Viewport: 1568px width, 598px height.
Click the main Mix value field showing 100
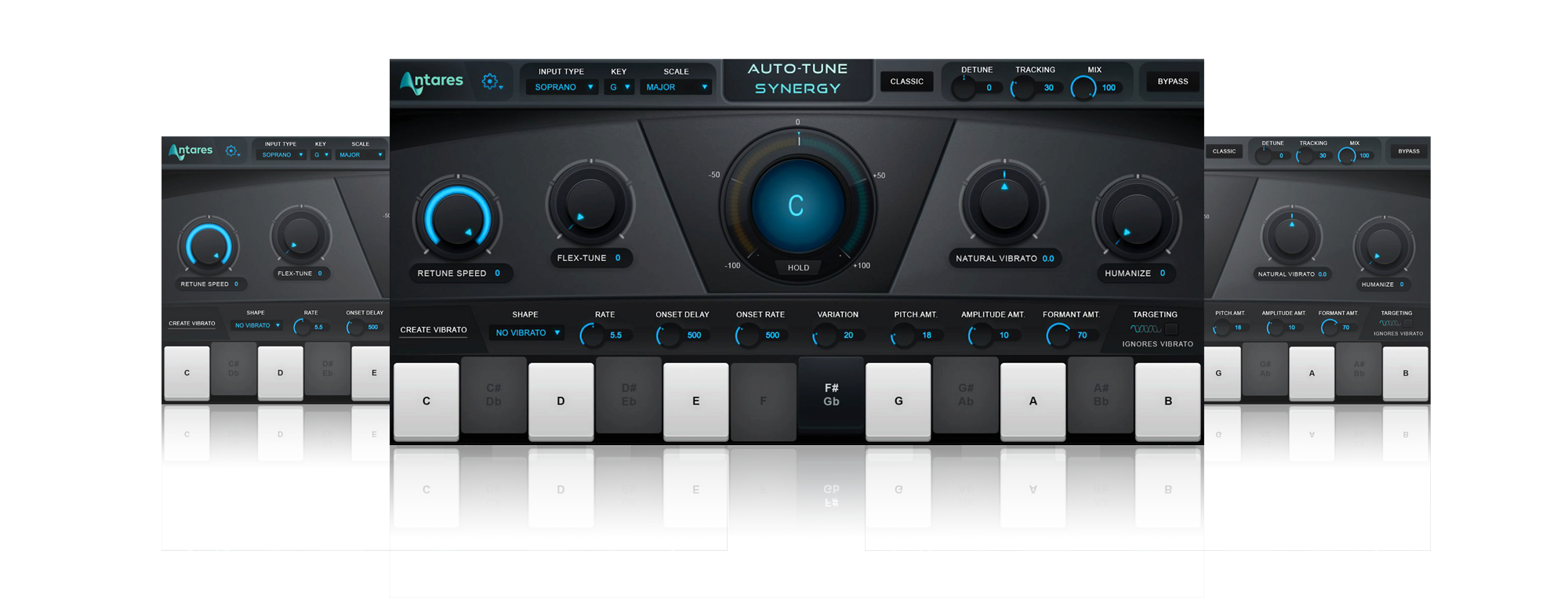coord(1108,88)
